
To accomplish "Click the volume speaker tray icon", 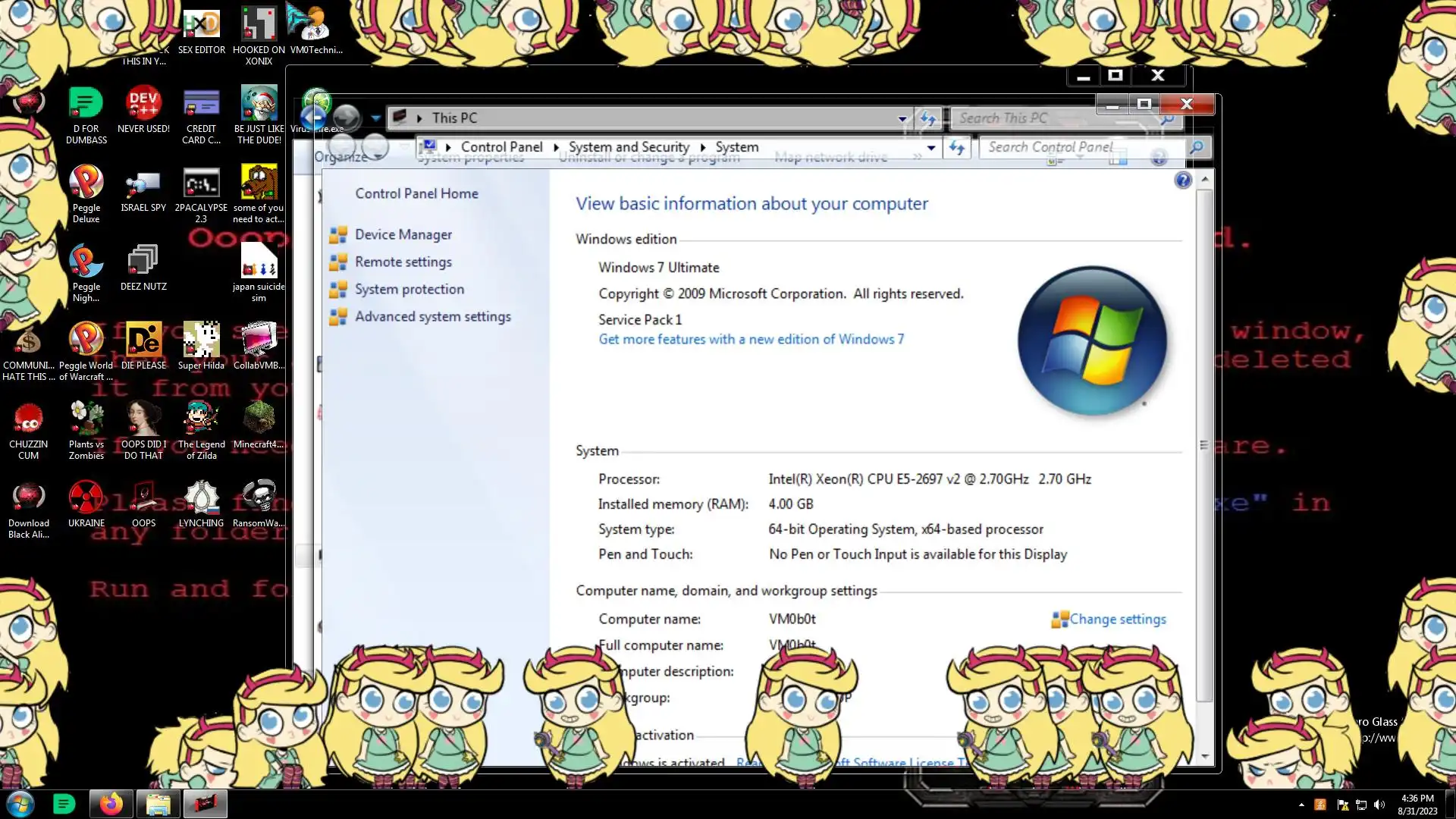I will [1379, 805].
